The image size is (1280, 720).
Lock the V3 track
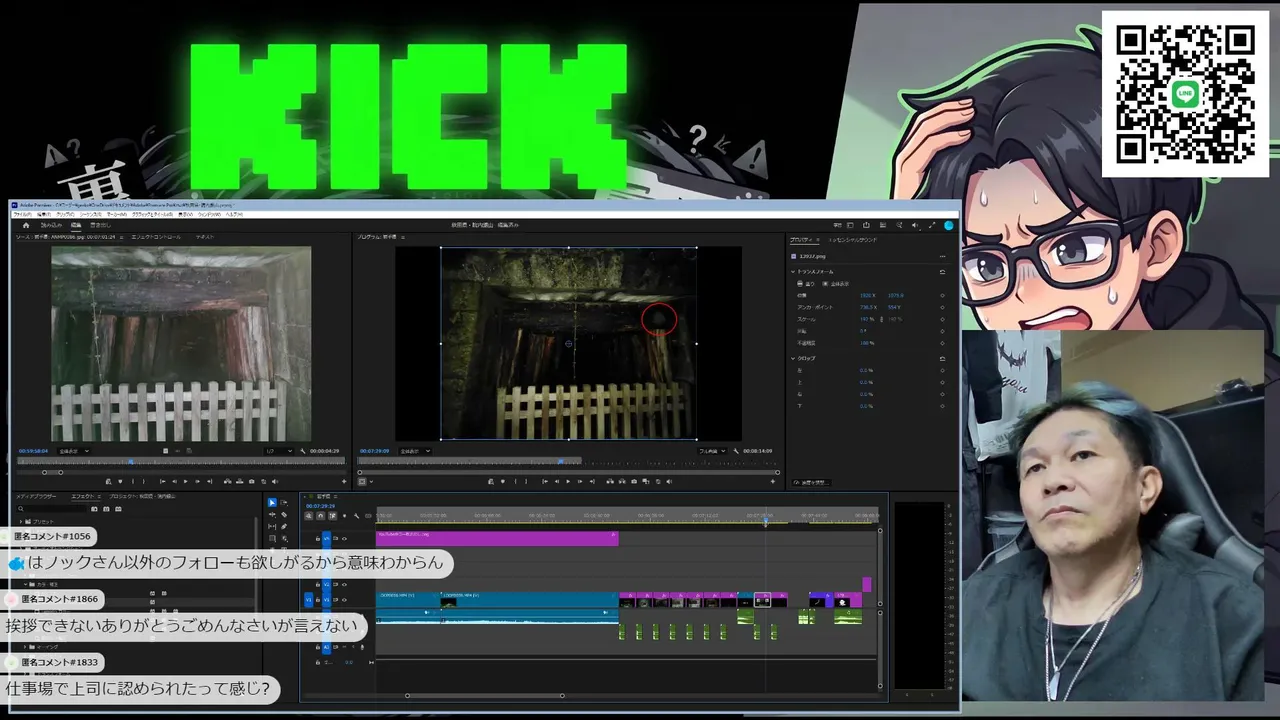coord(318,538)
